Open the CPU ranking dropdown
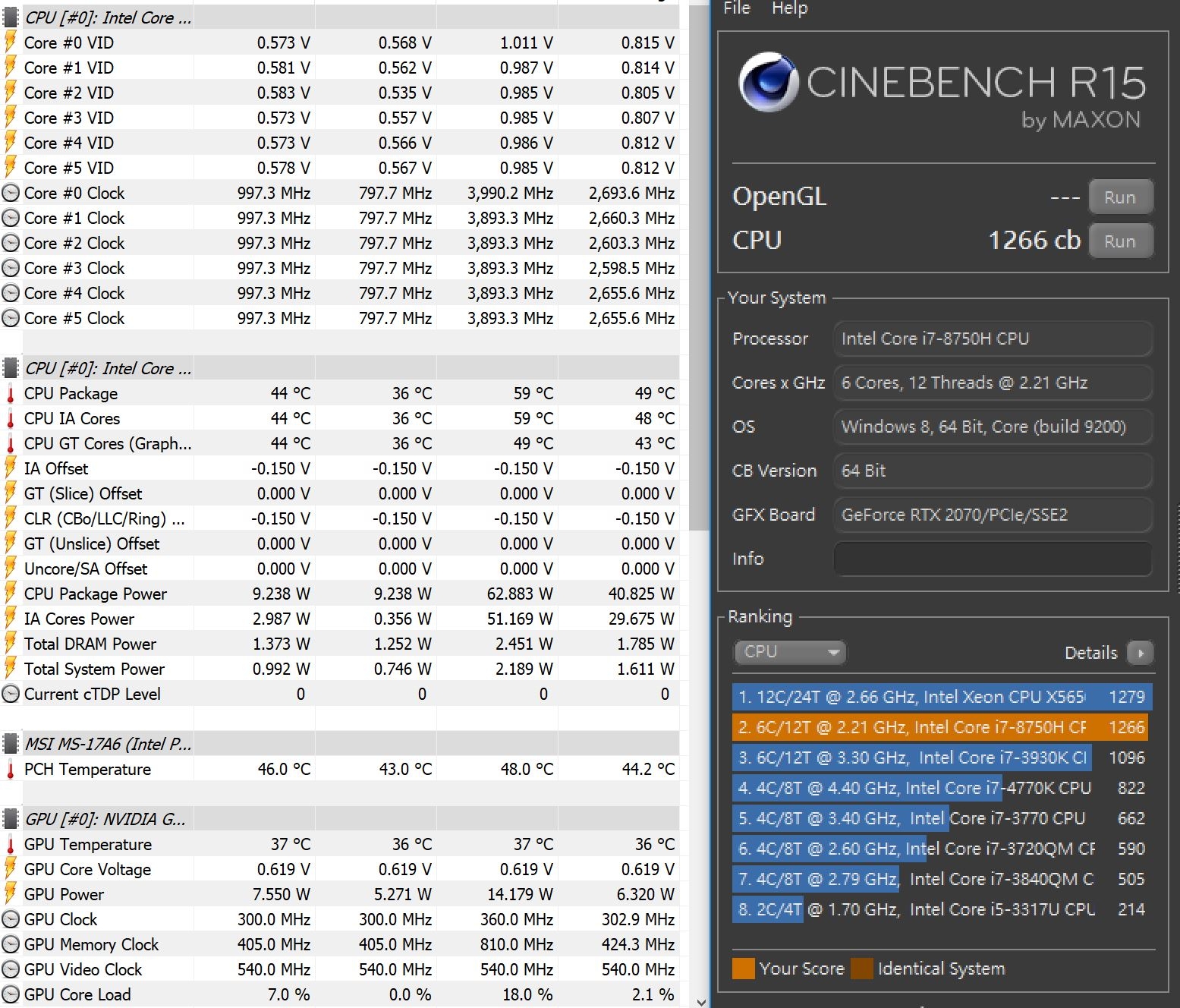 pos(790,652)
